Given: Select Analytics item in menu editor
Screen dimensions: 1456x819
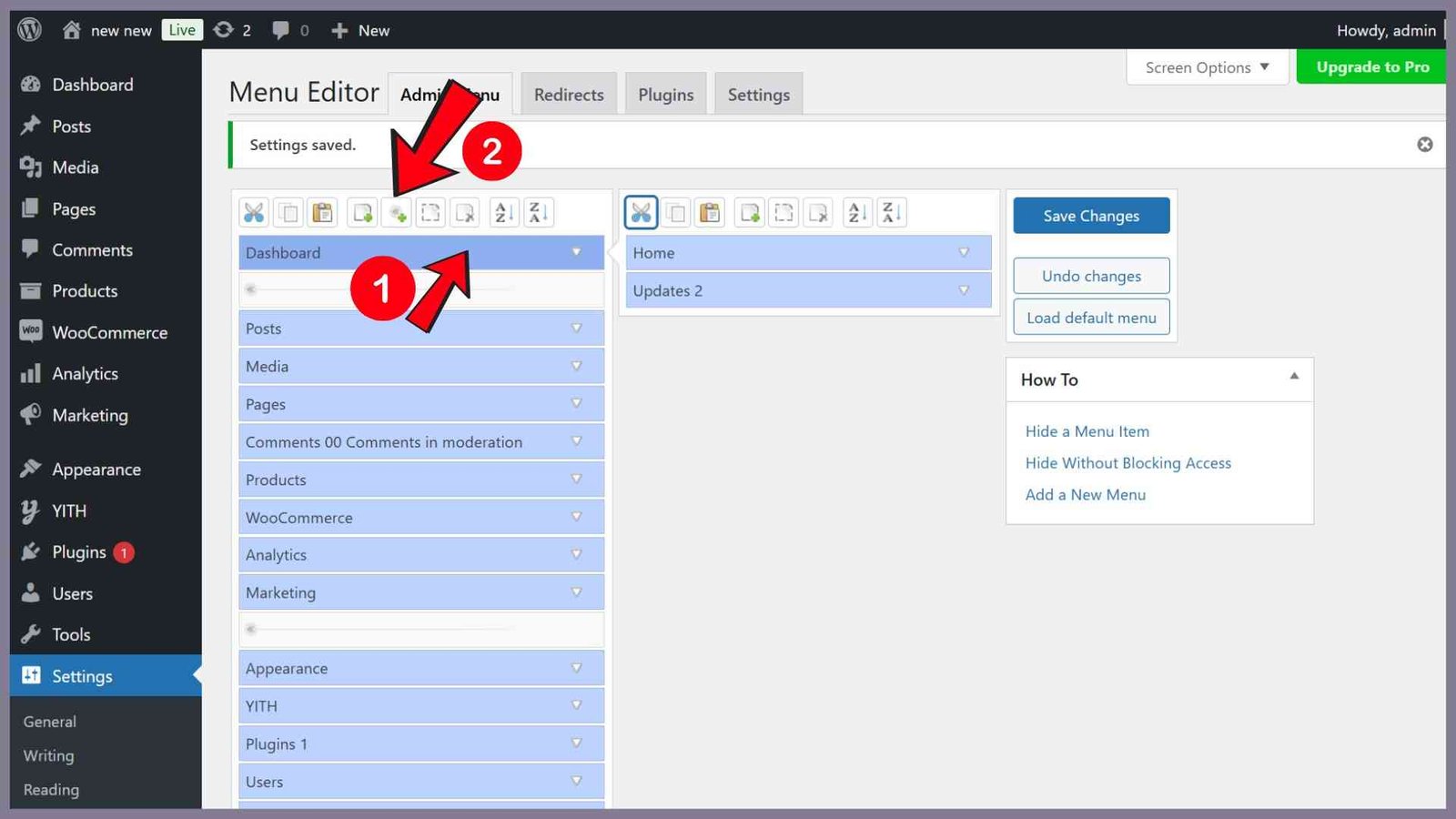Looking at the screenshot, I should [x=421, y=555].
